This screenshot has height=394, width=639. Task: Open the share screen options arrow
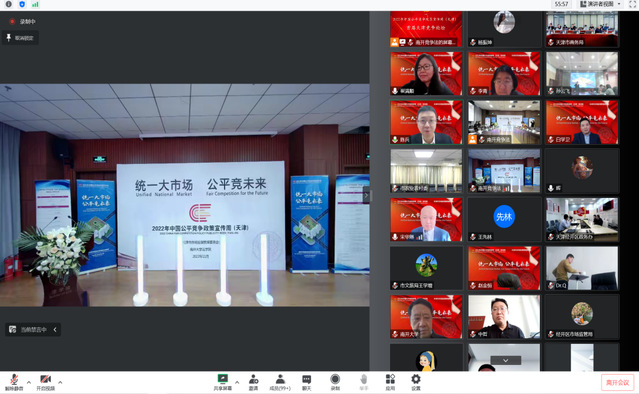point(237,382)
